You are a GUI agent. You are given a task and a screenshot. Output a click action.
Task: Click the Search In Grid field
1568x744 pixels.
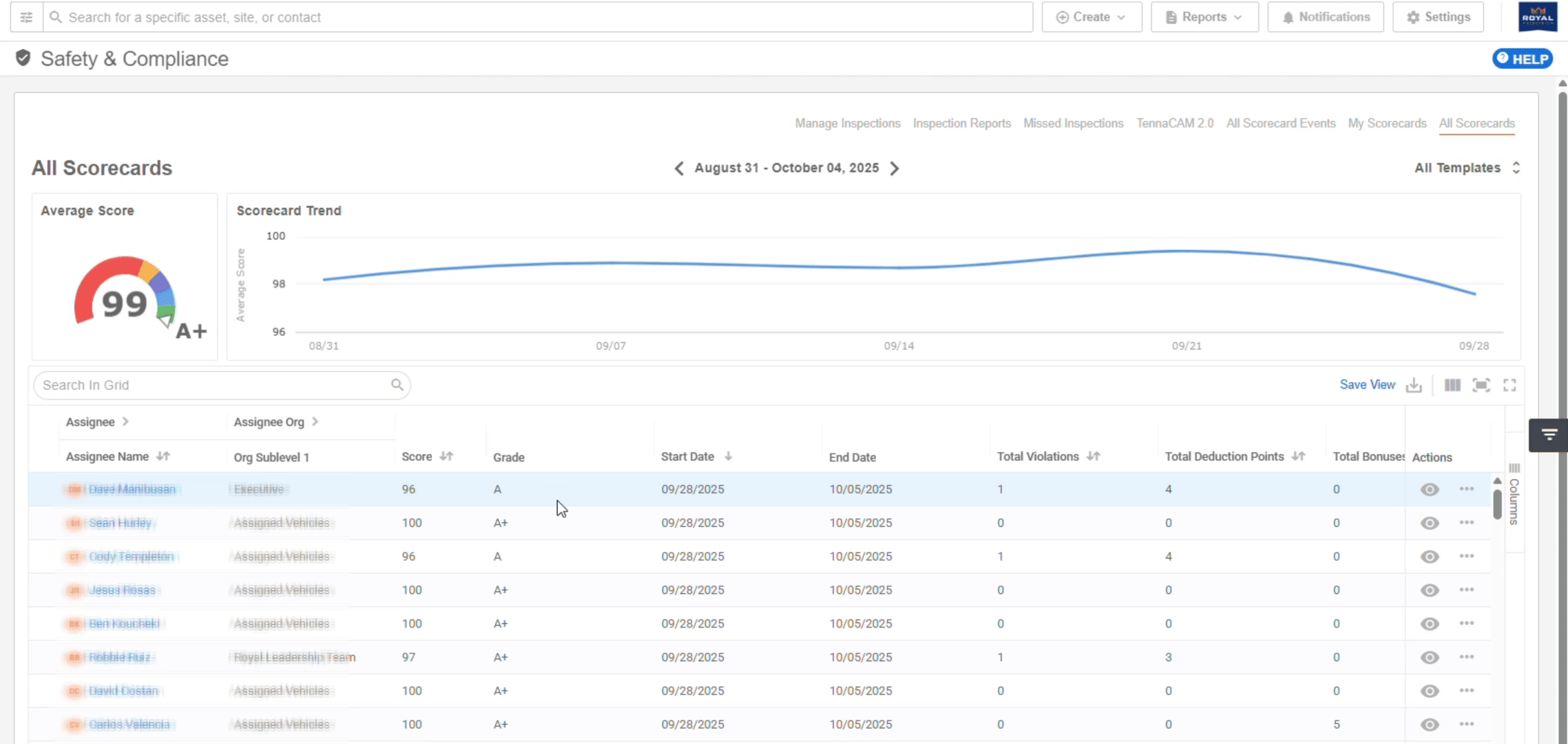213,385
